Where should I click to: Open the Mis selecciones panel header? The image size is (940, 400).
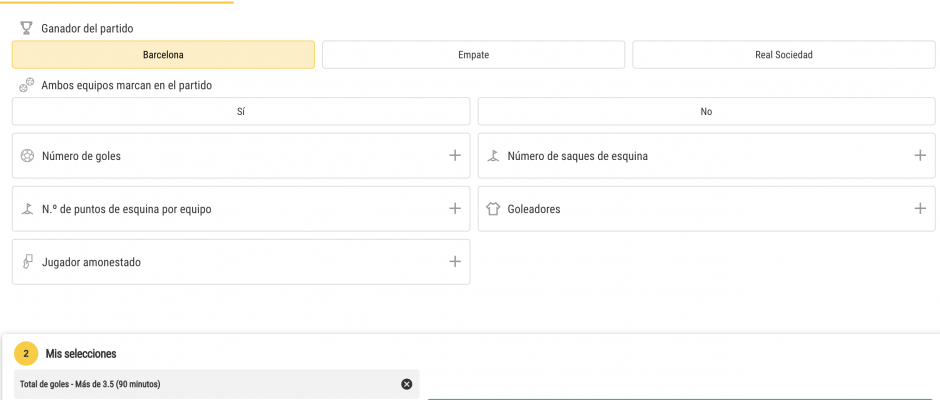81,354
